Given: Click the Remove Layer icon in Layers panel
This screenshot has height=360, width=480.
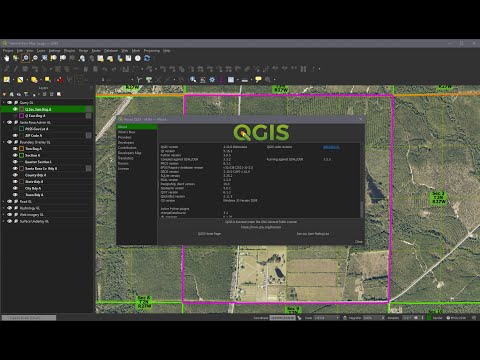Looking at the screenshot, I should 59,94.
